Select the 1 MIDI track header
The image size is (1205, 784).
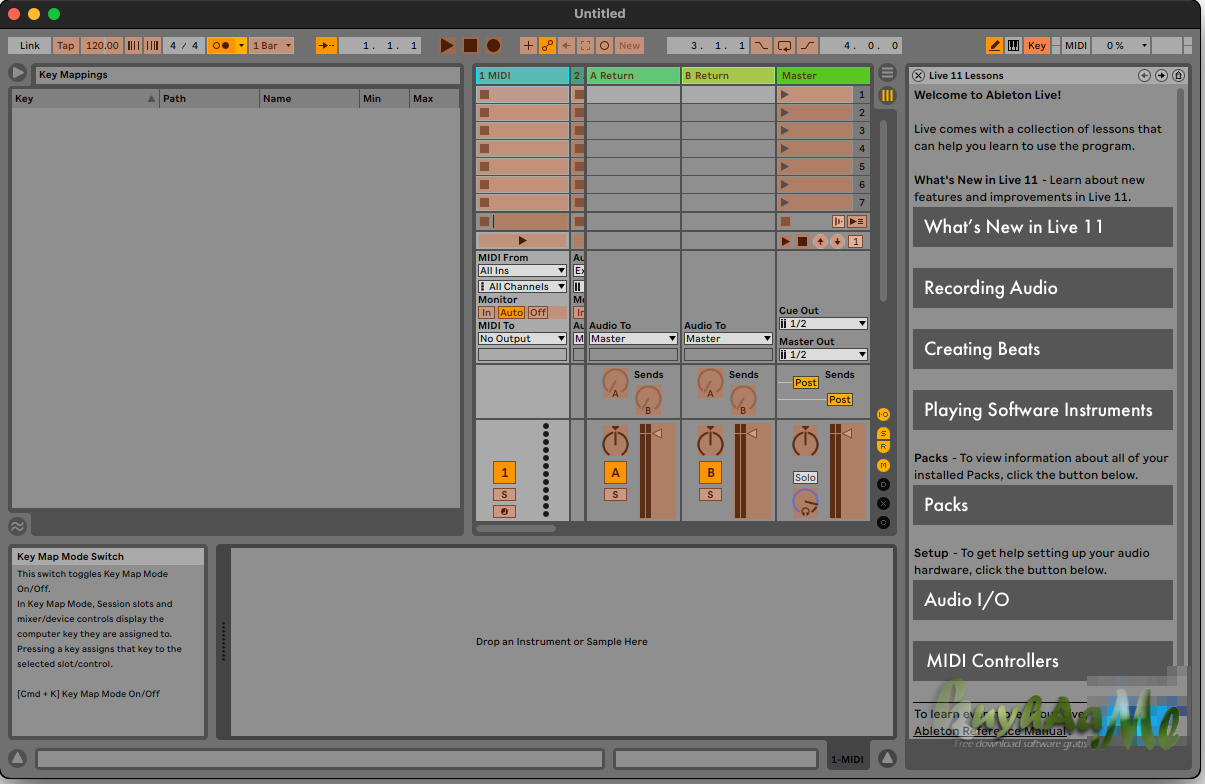click(522, 75)
